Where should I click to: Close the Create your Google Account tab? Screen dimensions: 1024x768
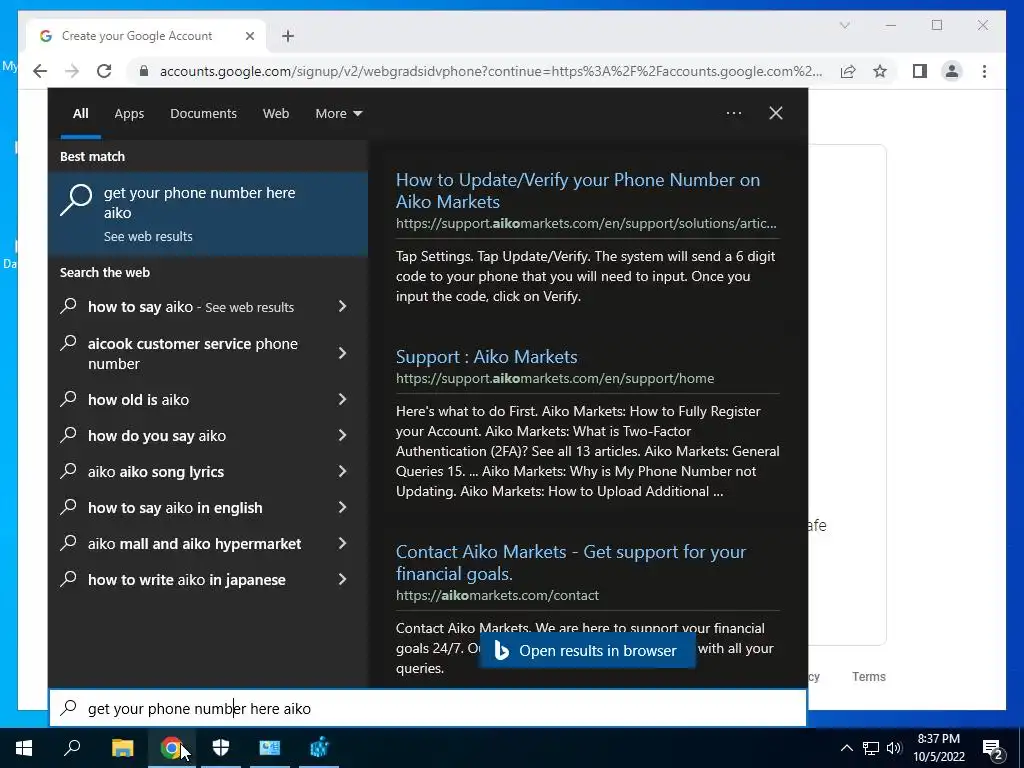pos(249,36)
